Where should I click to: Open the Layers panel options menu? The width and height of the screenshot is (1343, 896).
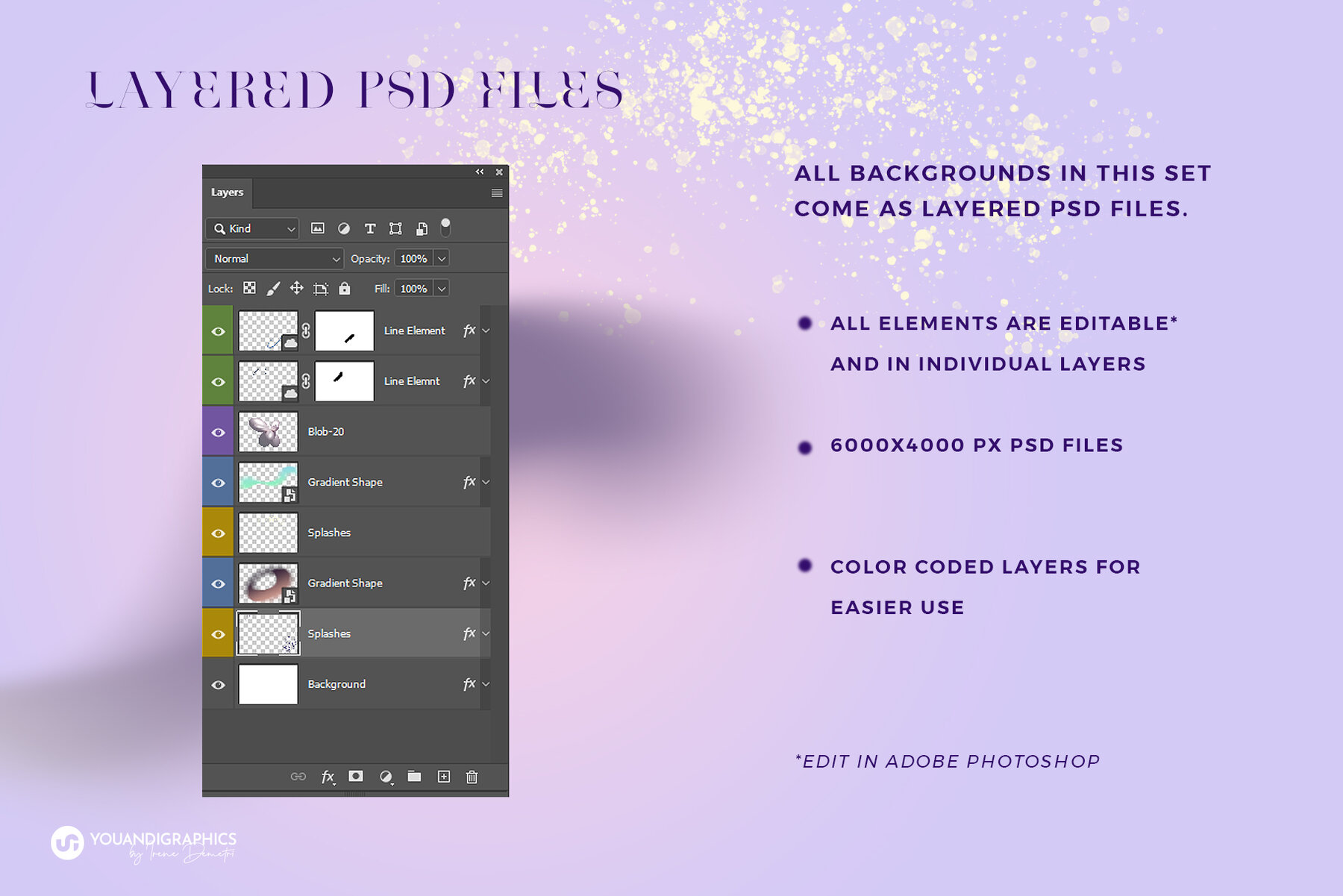pos(497,193)
